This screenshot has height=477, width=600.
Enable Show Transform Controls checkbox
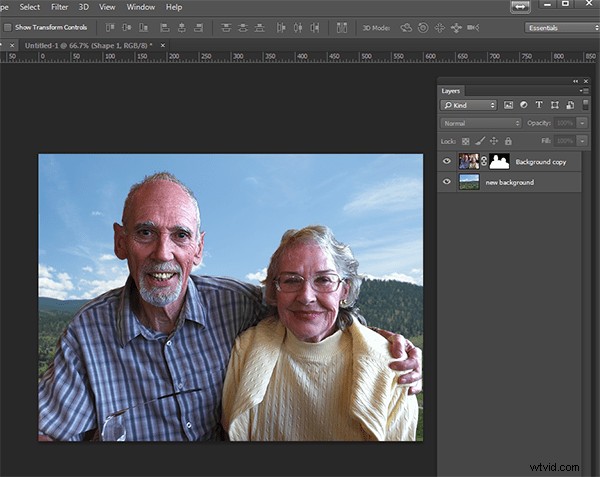8,28
